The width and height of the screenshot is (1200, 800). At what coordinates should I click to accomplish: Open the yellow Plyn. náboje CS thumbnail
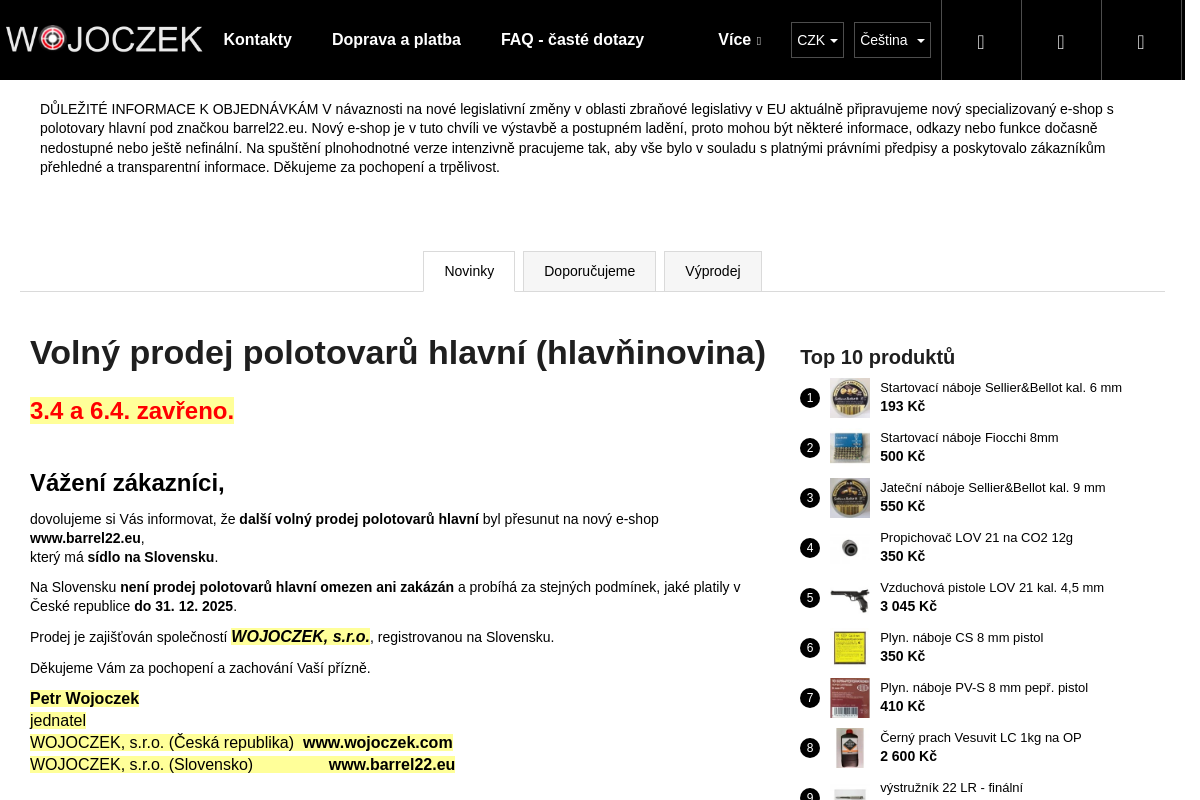pos(849,648)
